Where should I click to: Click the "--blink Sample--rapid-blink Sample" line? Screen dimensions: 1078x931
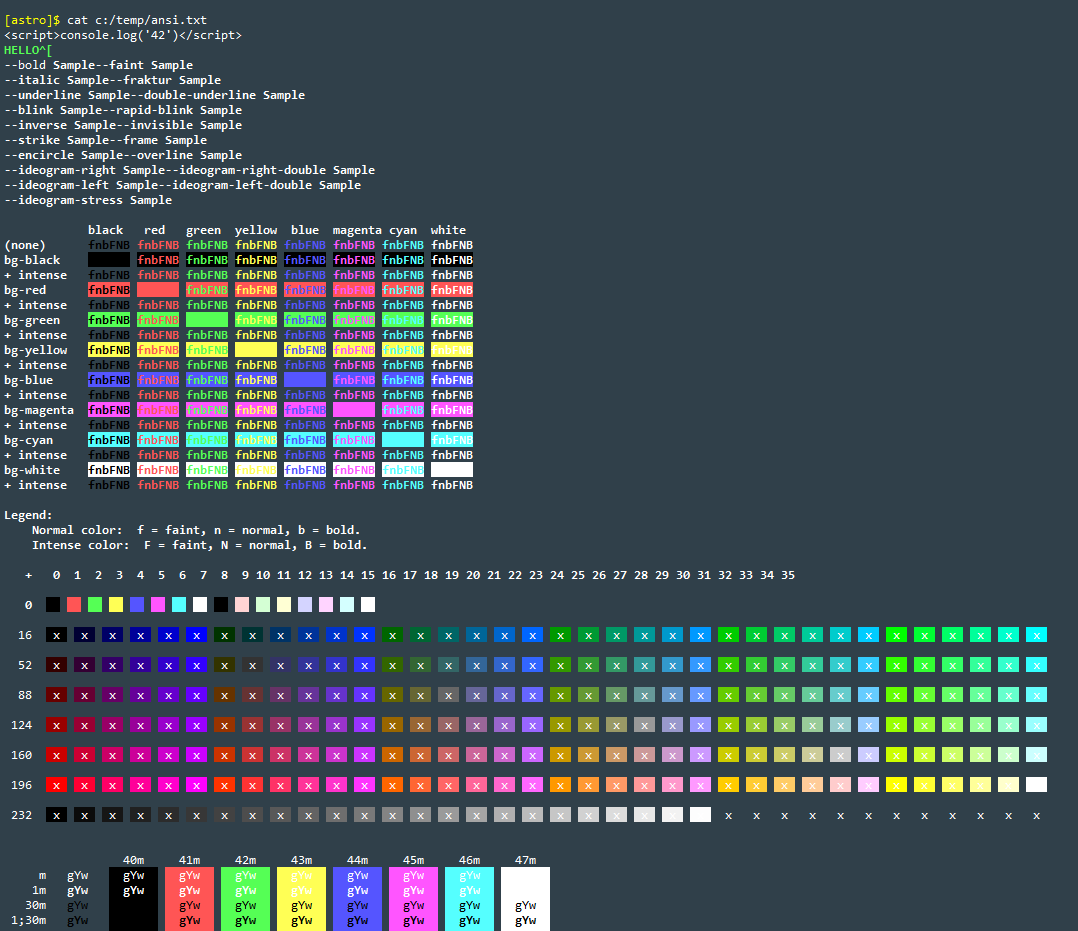pyautogui.click(x=123, y=110)
